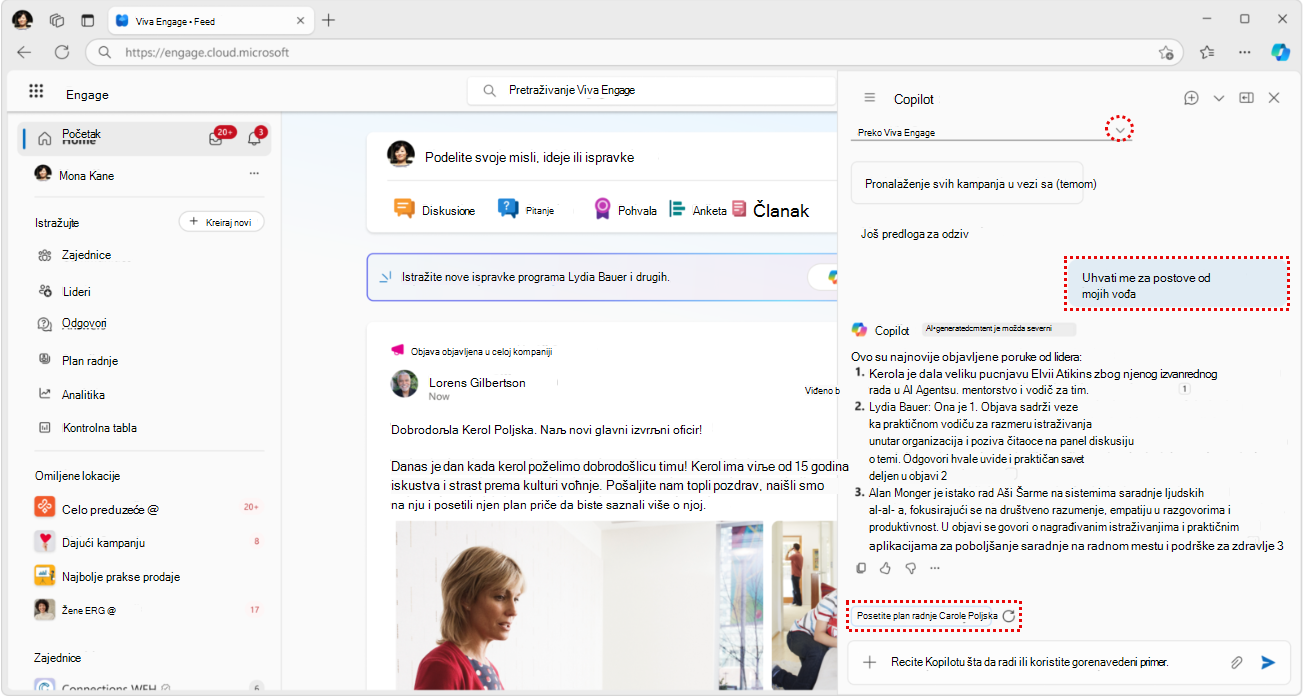1303x696 pixels.
Task: Click the browser address bar URL
Action: 206,52
